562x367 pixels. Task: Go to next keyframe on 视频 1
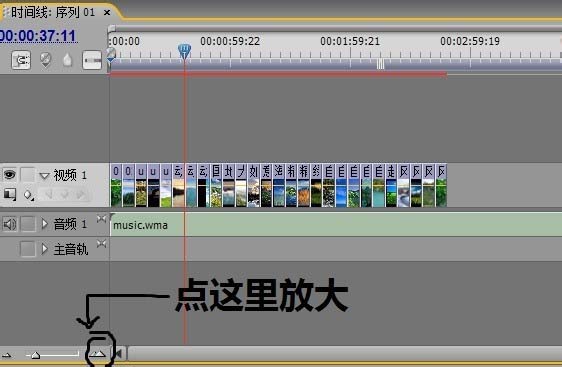pyautogui.click(x=80, y=195)
